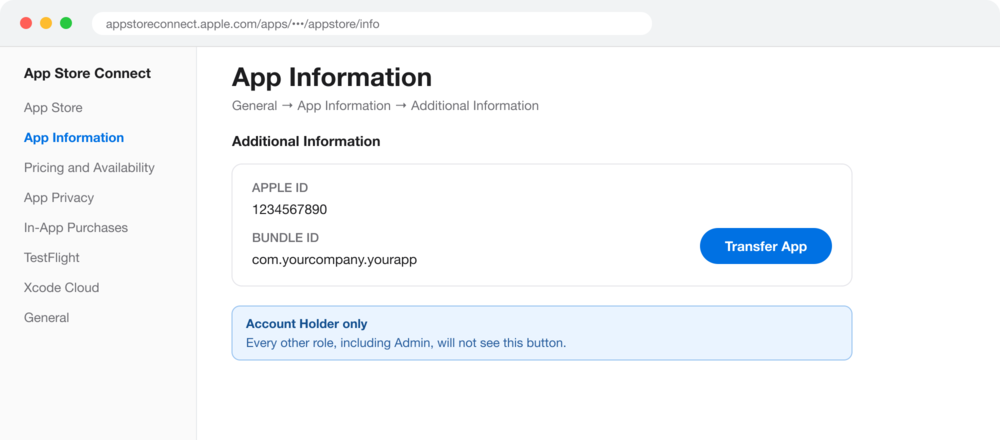Click the BUNDLE ID label
1000x440 pixels.
[285, 238]
